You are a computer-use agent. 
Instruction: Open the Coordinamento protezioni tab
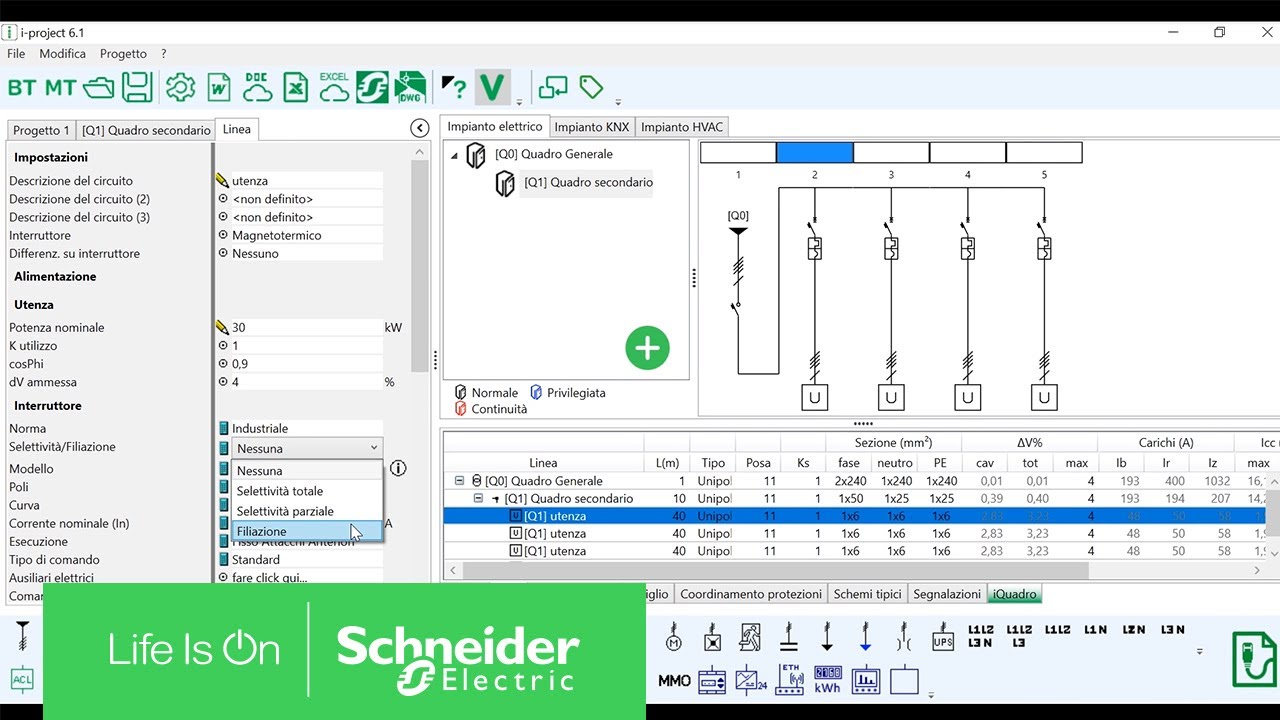click(x=751, y=594)
